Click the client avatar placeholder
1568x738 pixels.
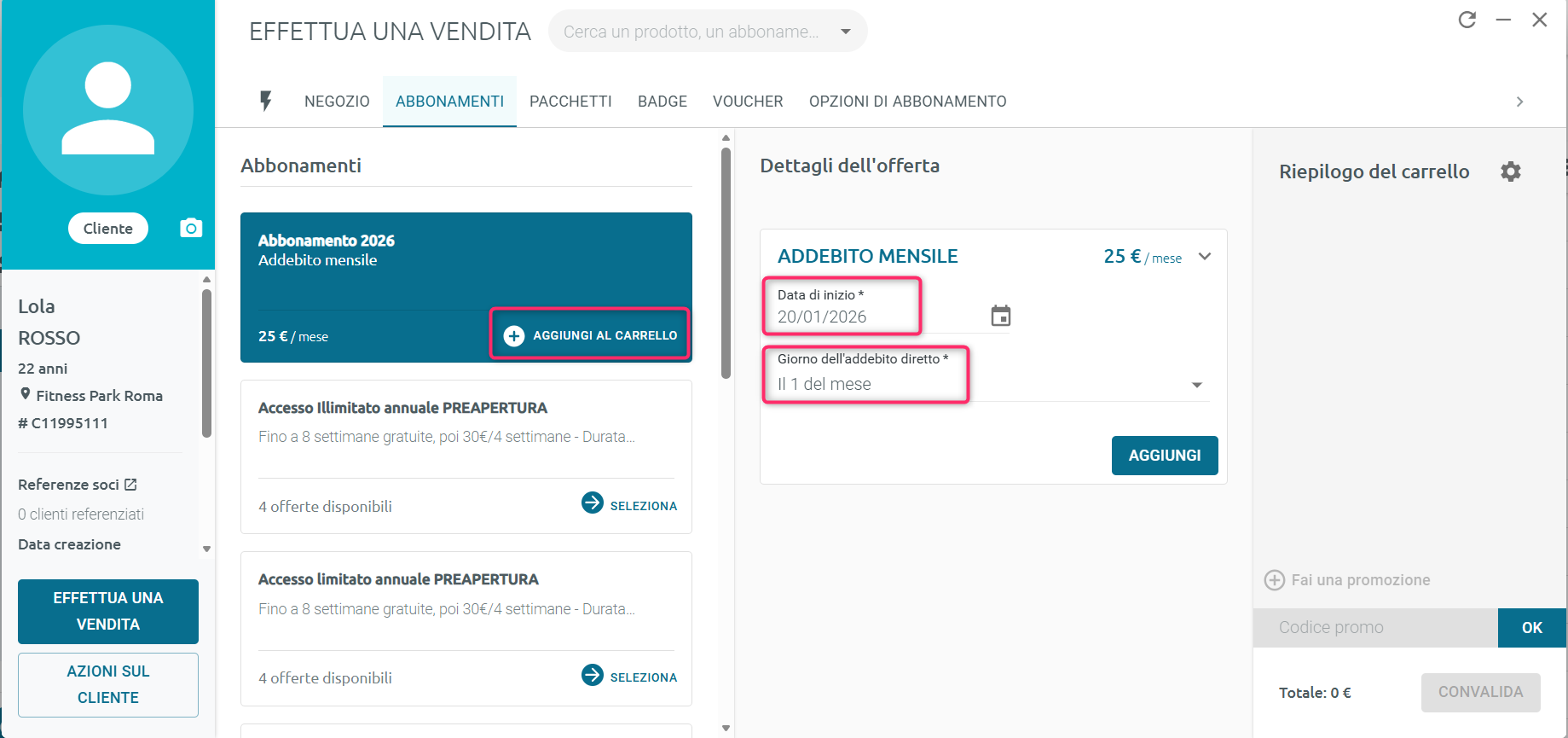click(x=108, y=110)
